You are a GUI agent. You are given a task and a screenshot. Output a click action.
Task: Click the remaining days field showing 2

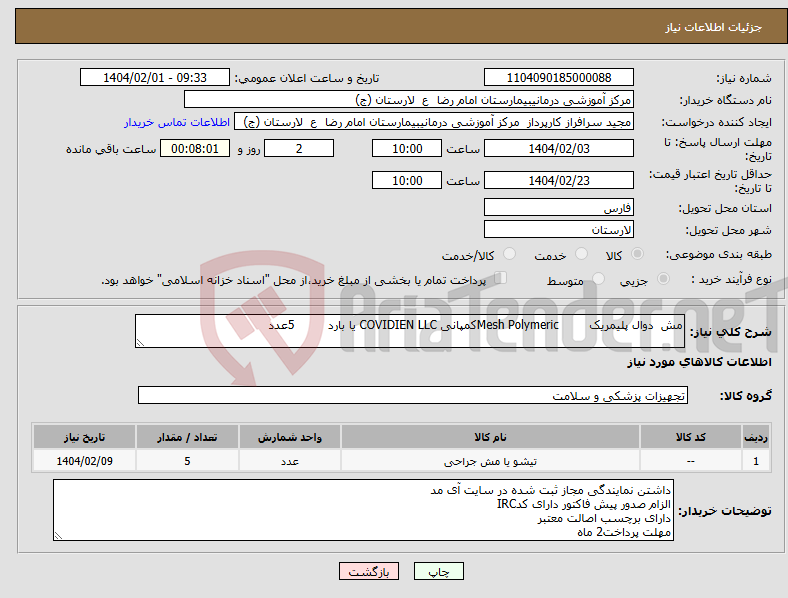[x=299, y=149]
